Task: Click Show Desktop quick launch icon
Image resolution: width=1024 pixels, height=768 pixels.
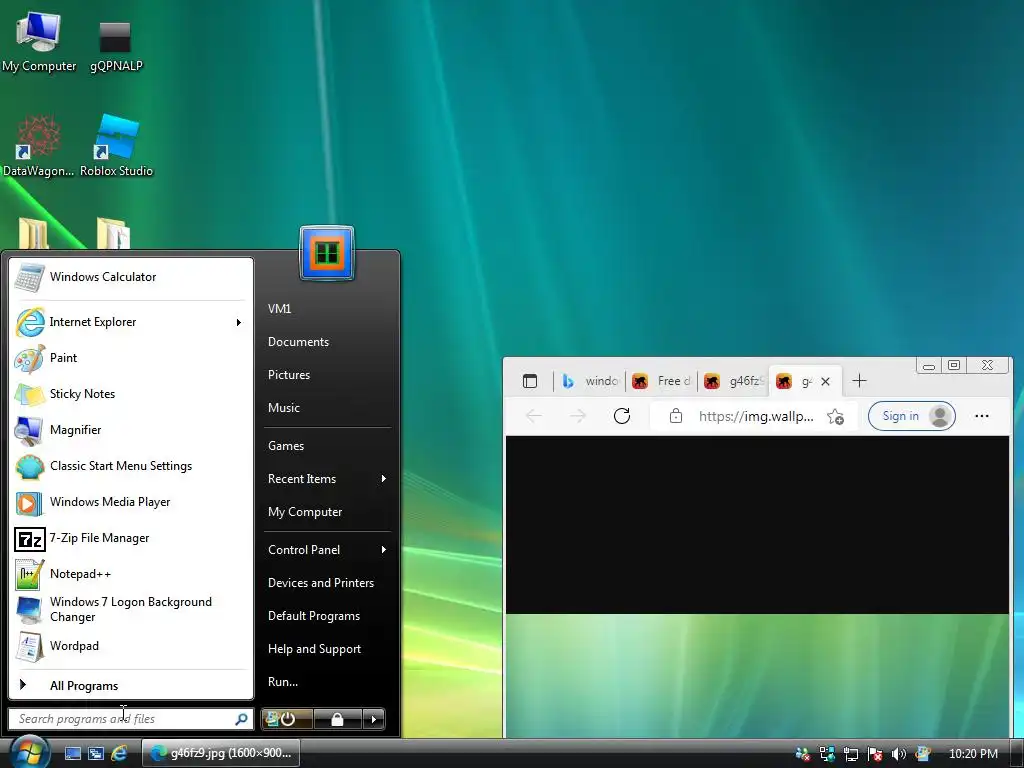Action: point(73,754)
